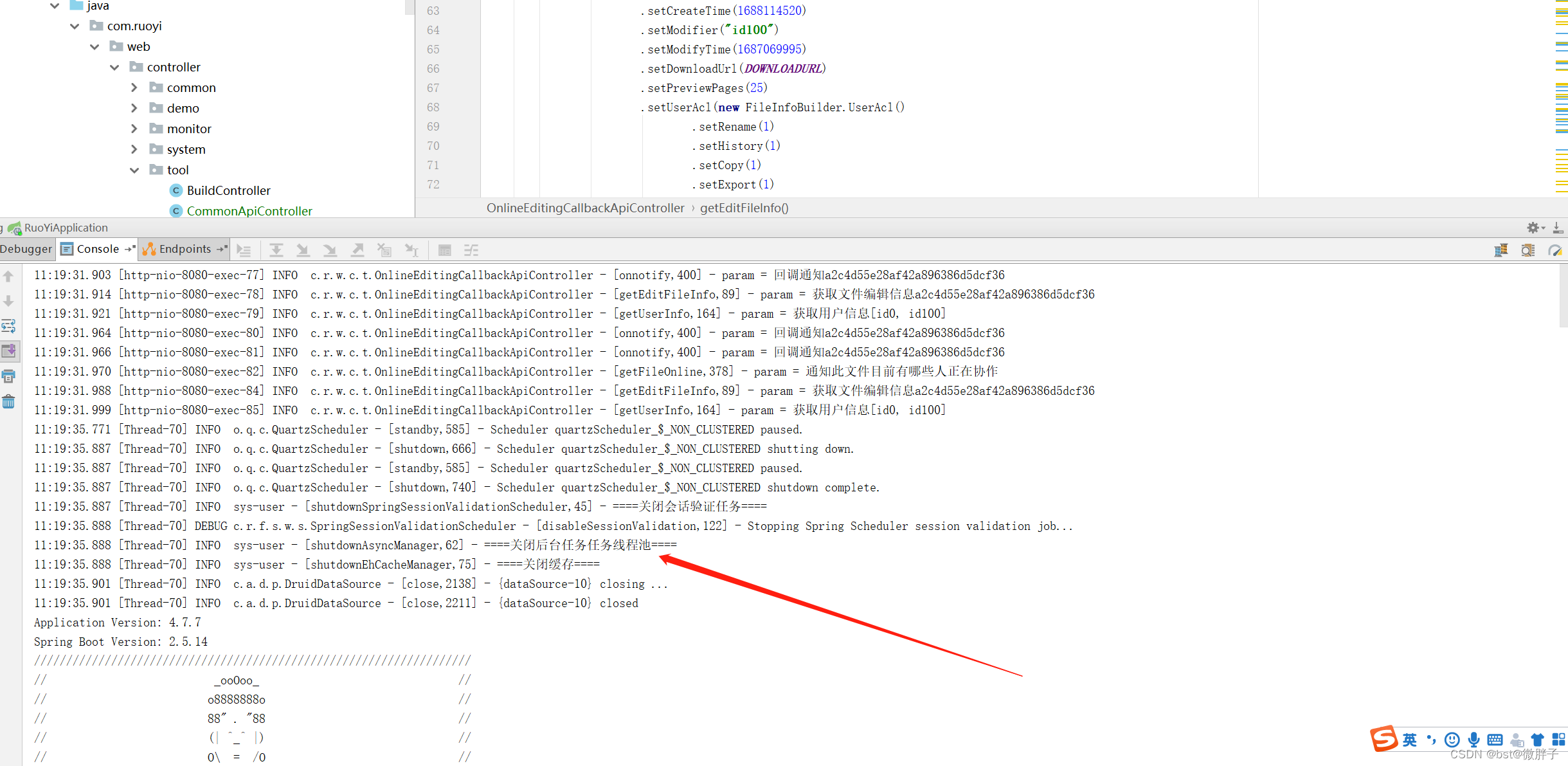The image size is (1568, 766).
Task: Click the Sogou soft keyboard icon
Action: click(x=1495, y=740)
